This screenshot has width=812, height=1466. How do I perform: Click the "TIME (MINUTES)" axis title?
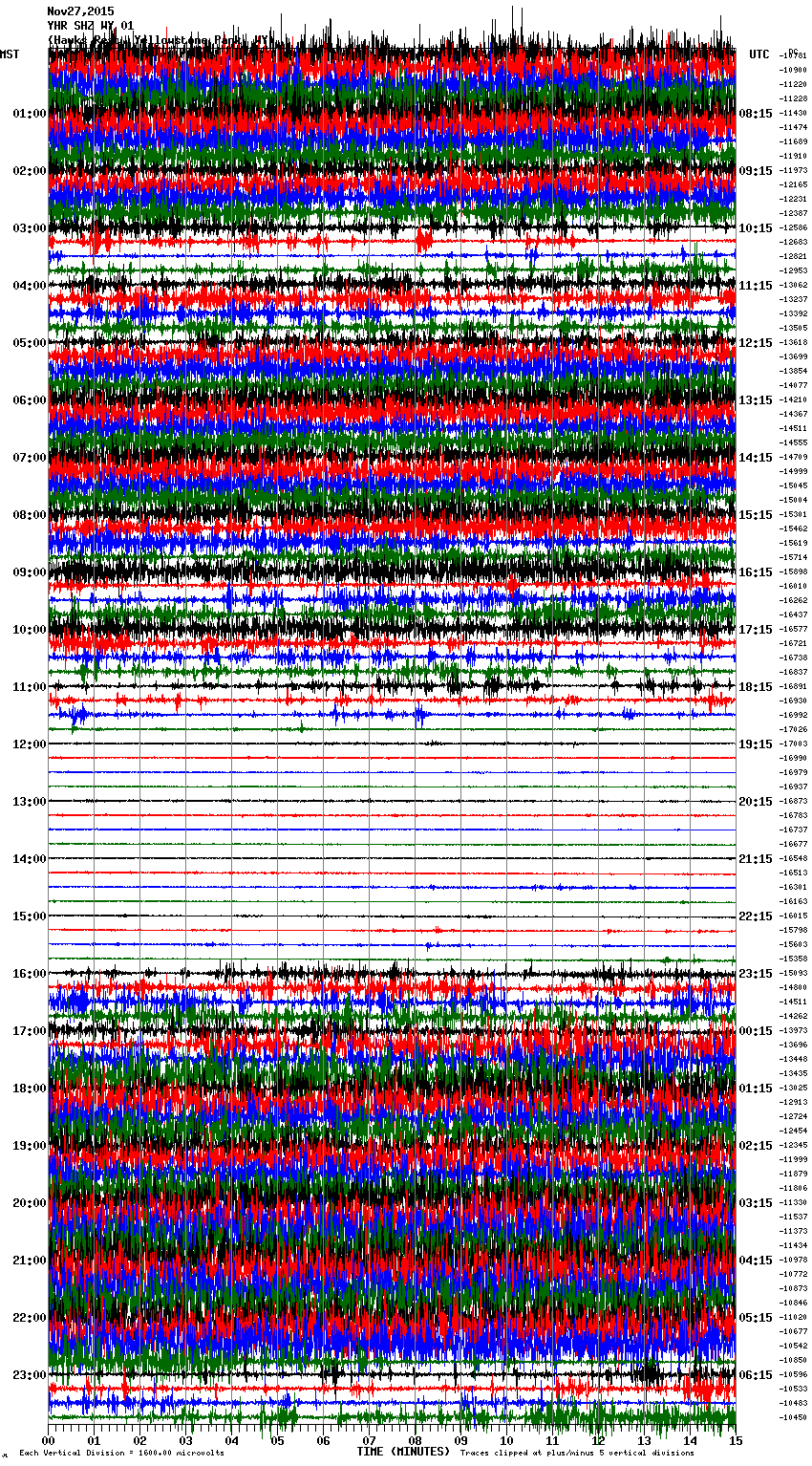tap(403, 1452)
